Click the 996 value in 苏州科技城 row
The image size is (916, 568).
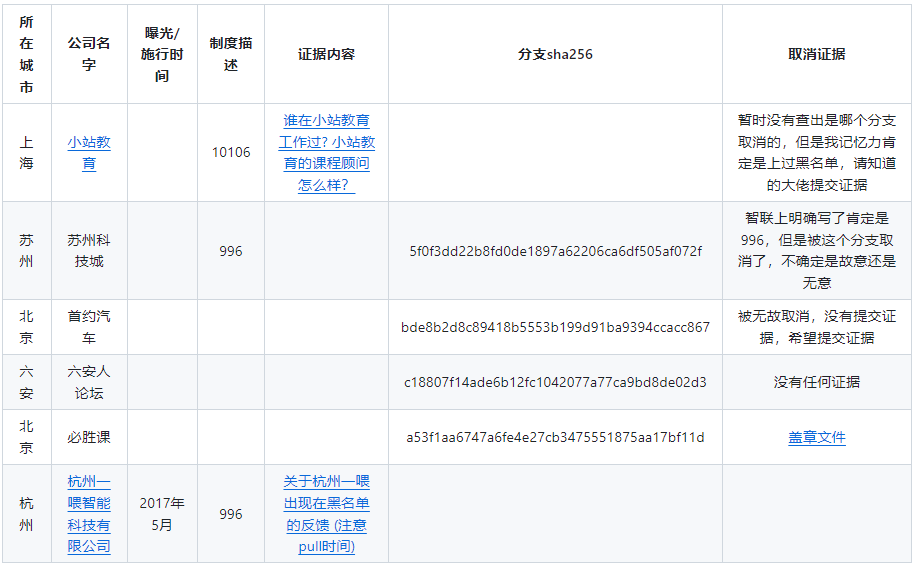click(231, 251)
